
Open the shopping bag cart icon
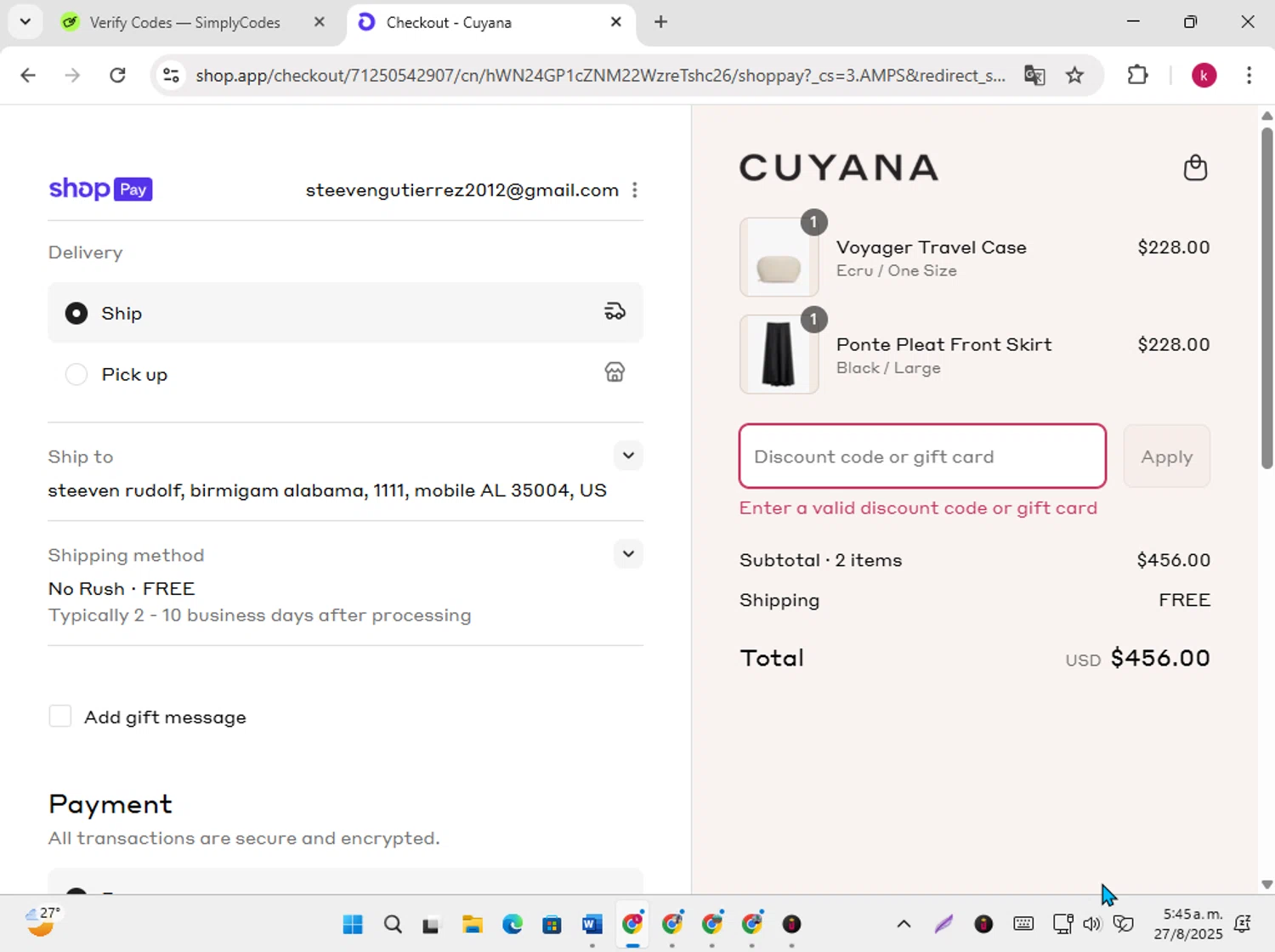point(1195,167)
